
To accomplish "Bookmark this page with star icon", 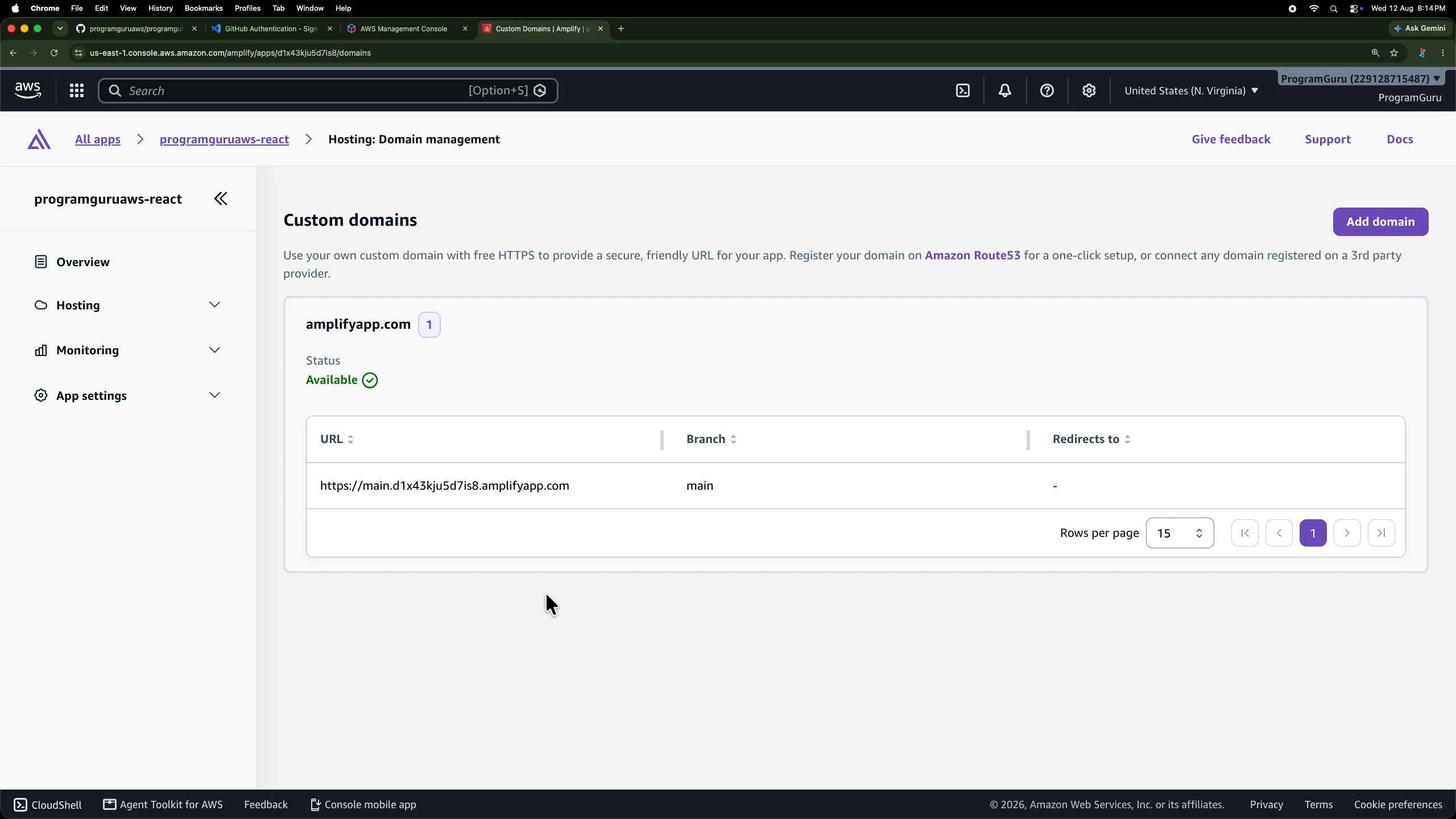I will (x=1394, y=53).
